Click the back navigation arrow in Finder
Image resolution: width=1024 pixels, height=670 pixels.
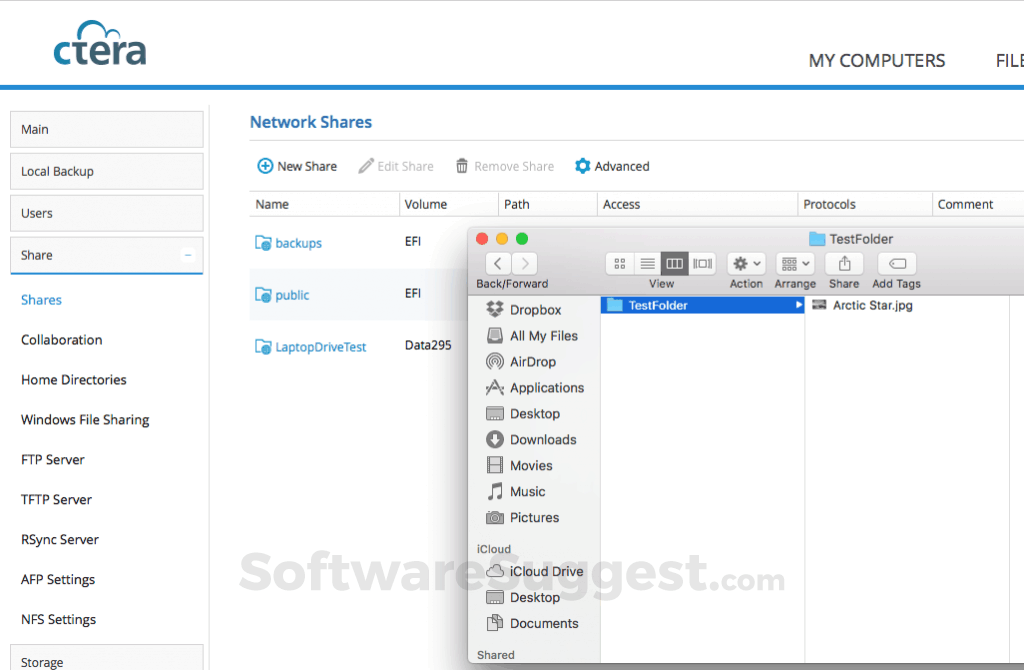[497, 263]
